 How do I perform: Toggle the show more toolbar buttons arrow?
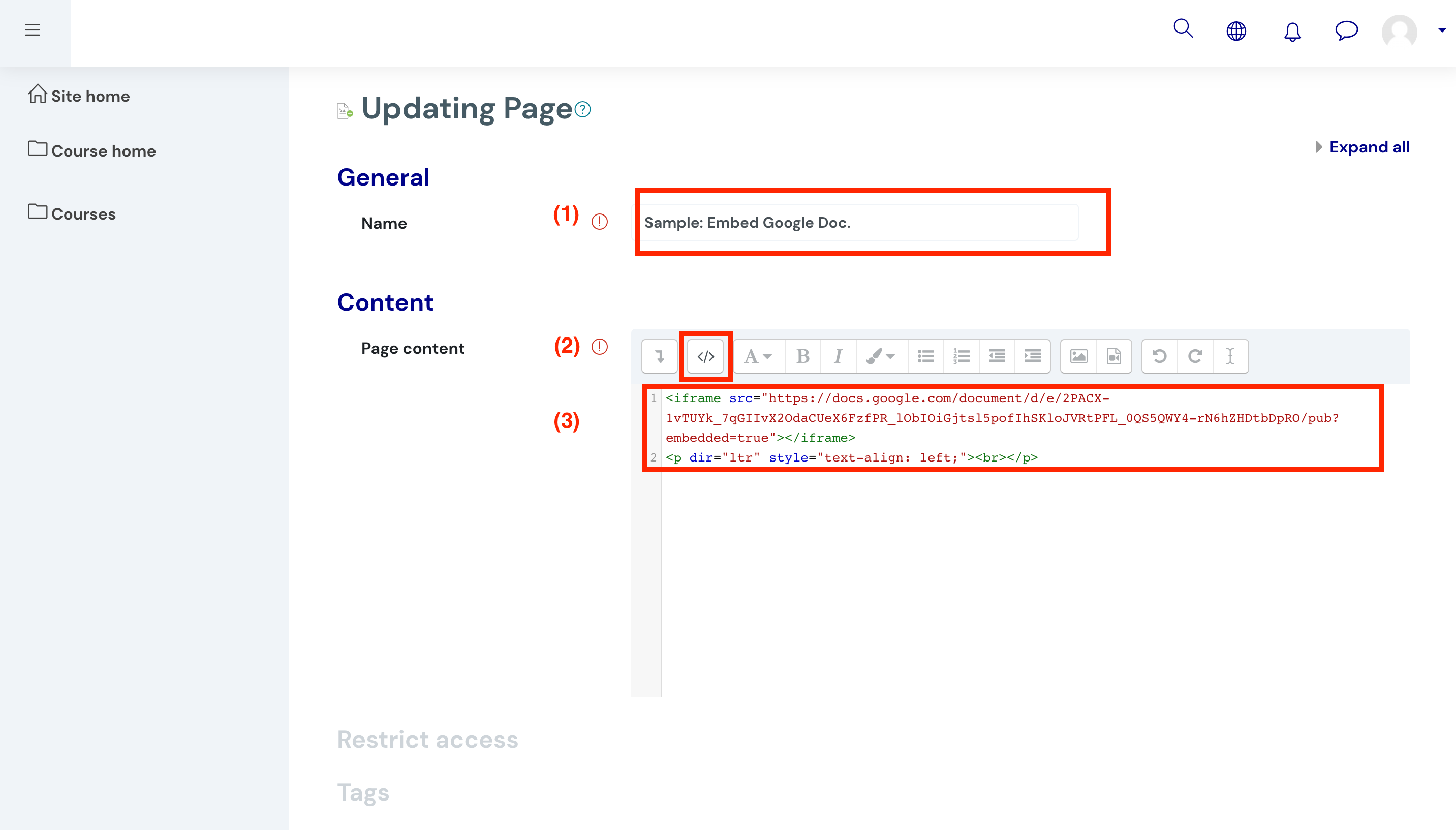(x=660, y=356)
